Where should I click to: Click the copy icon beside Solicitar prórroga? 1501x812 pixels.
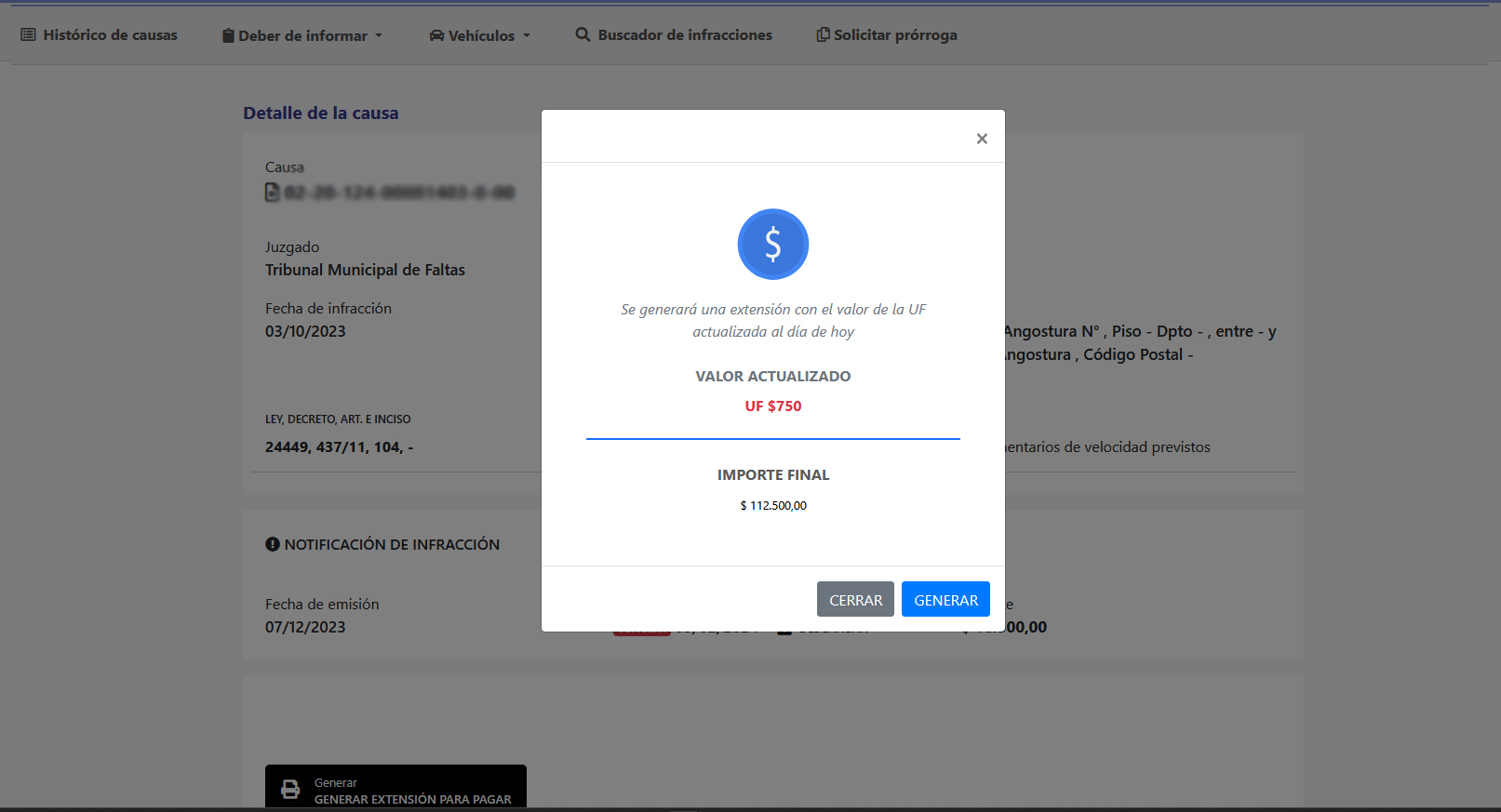pos(823,35)
